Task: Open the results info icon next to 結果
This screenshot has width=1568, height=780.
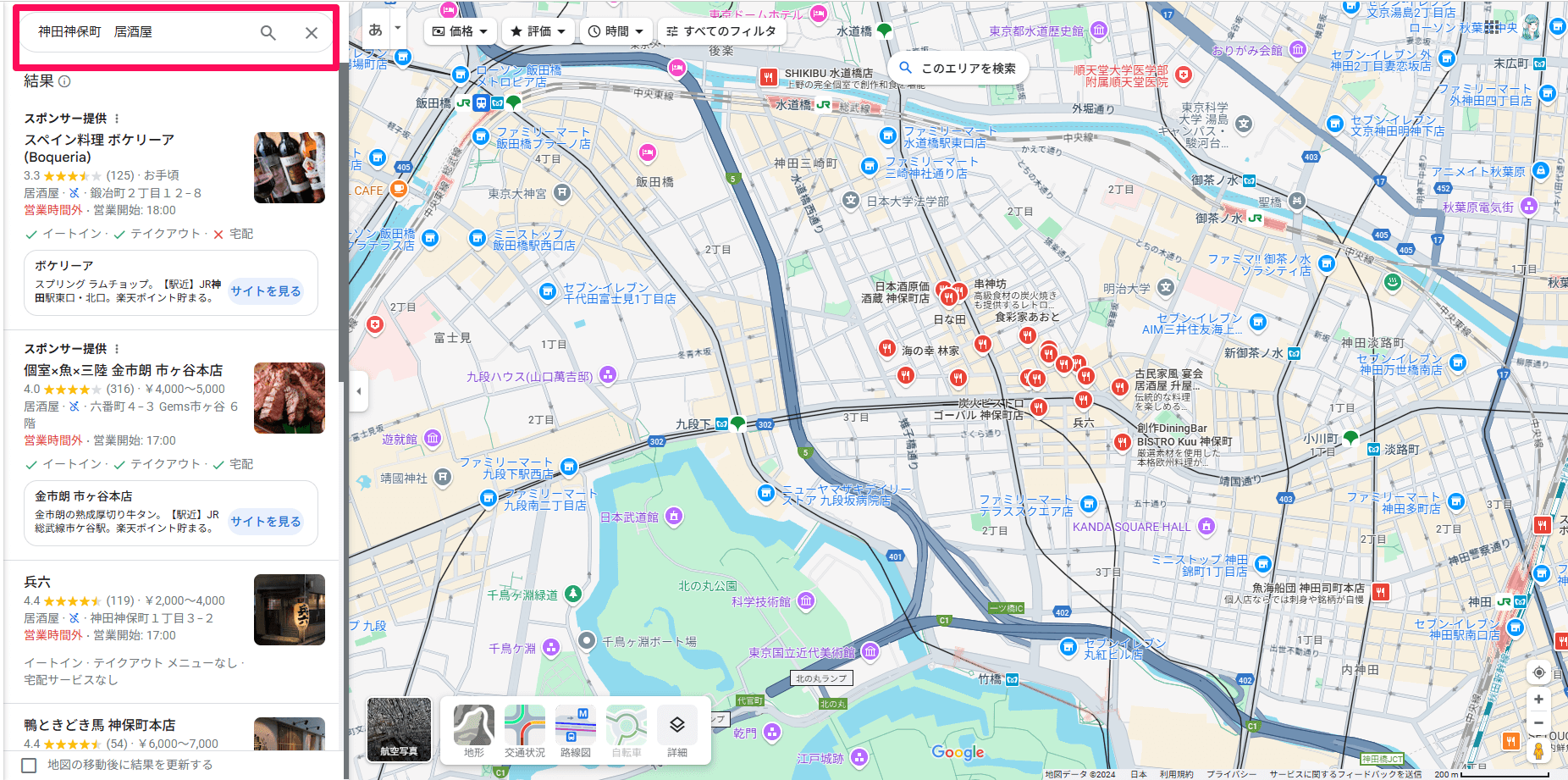Action: coord(64,81)
